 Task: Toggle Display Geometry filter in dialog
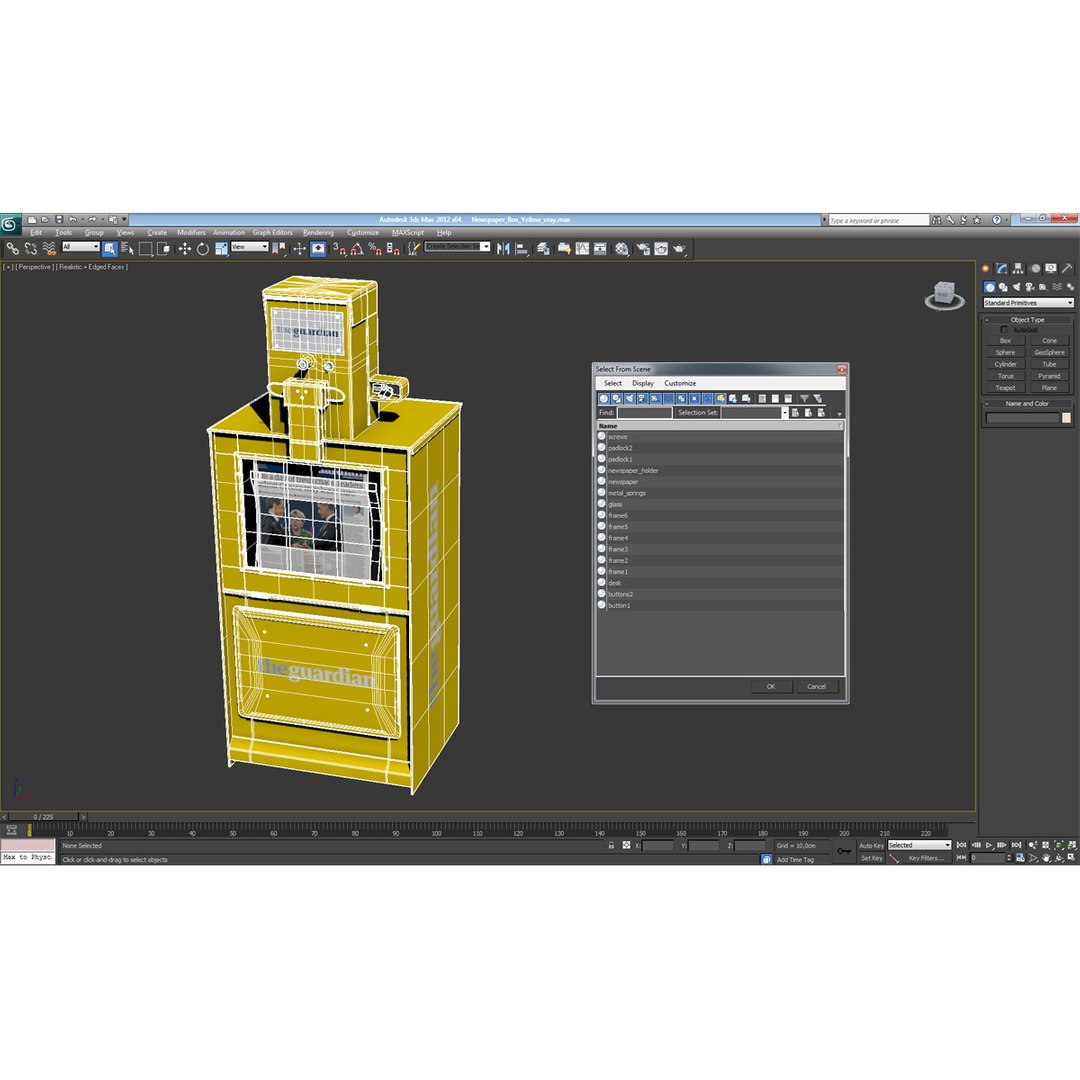(604, 399)
